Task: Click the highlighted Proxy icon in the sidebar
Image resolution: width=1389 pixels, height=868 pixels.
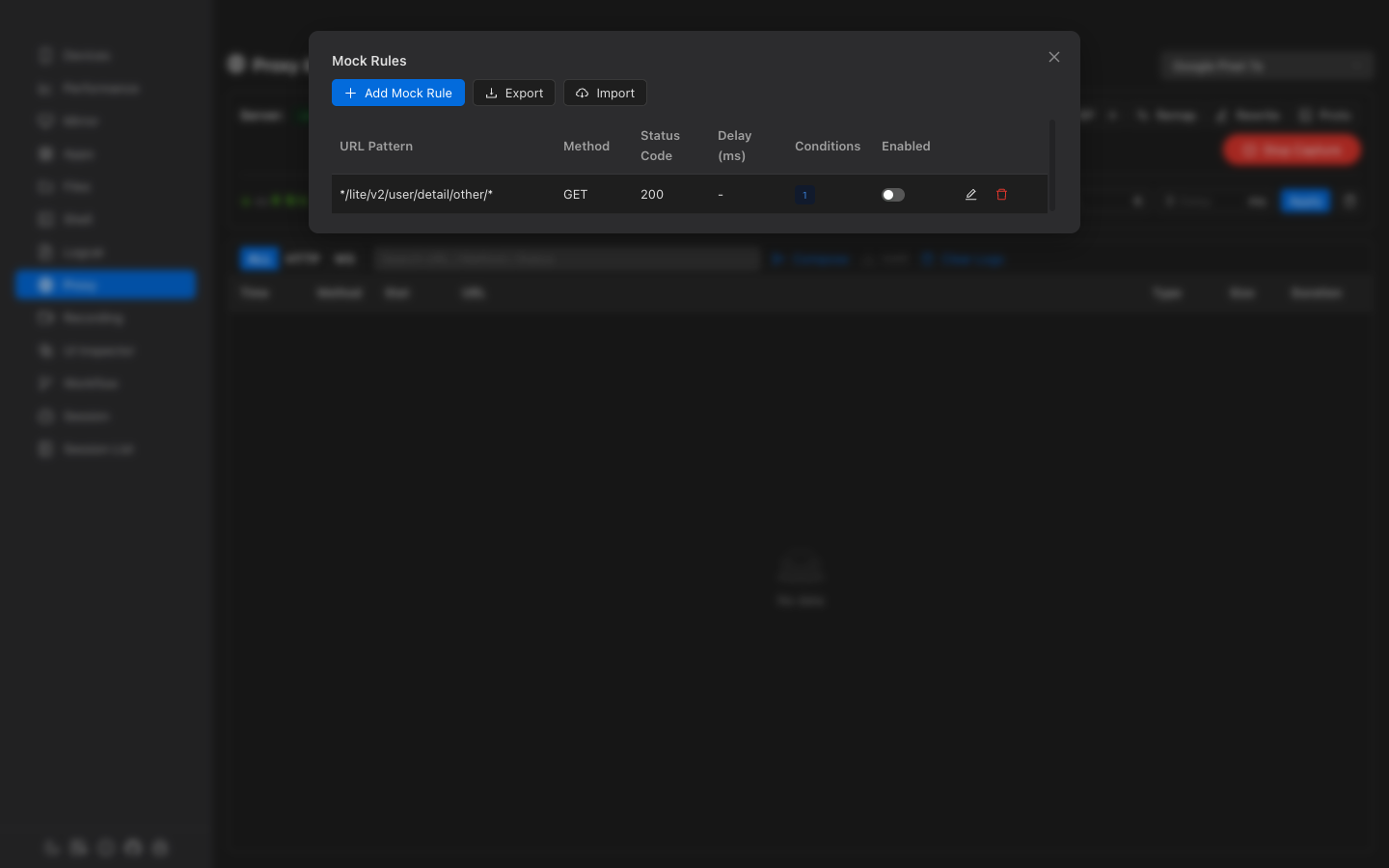Action: 45,285
